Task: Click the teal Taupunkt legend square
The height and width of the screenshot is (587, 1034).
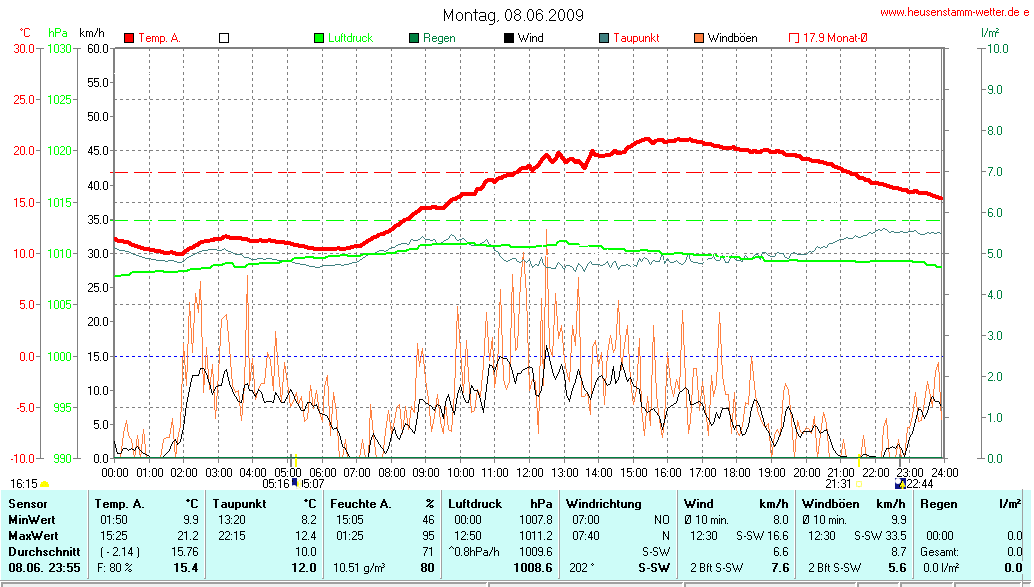Action: click(604, 38)
